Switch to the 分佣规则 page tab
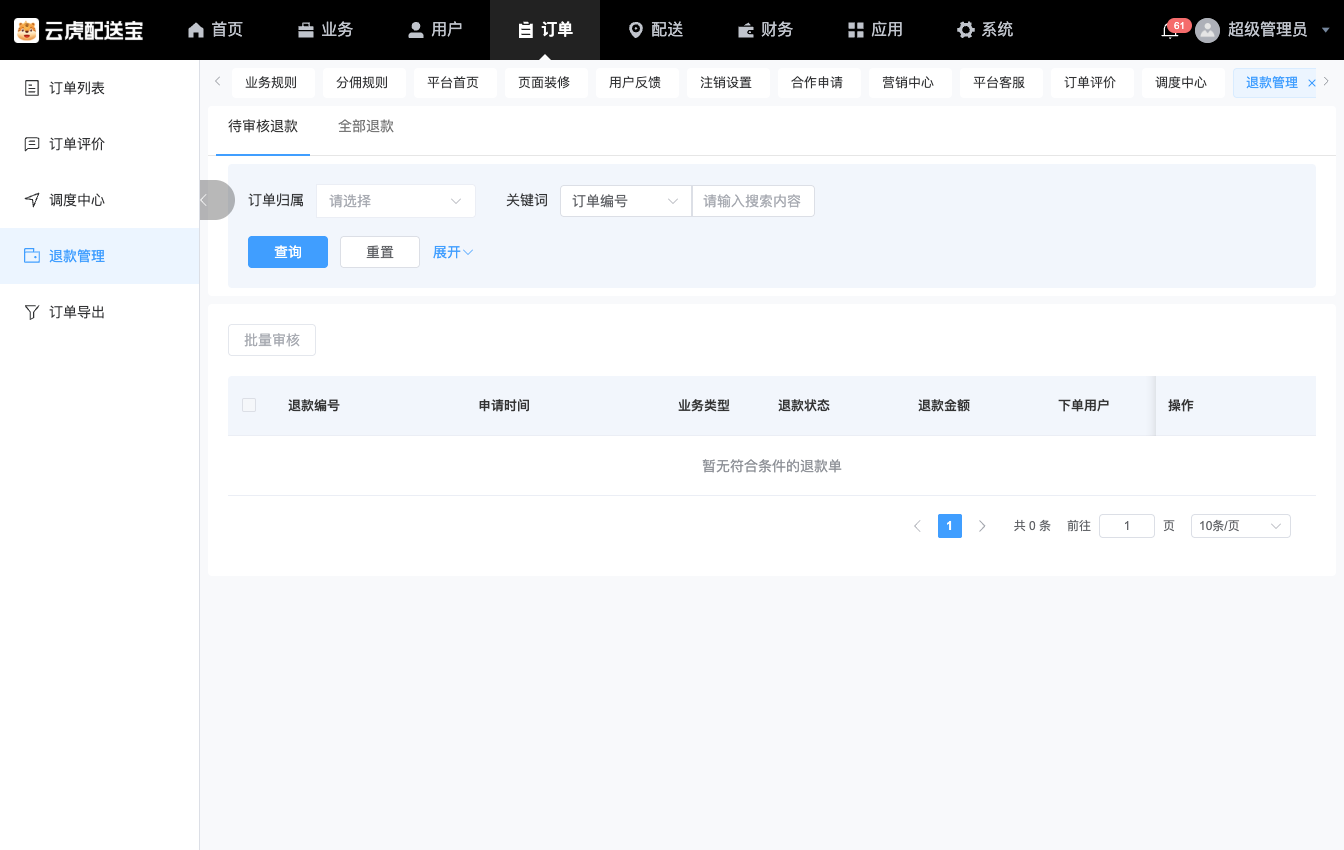 362,83
